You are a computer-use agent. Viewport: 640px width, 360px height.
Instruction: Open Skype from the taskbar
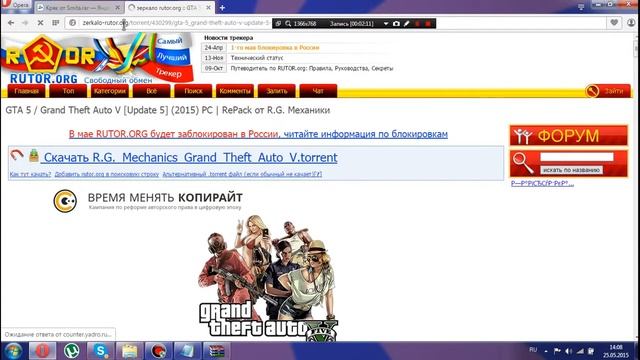pos(100,351)
